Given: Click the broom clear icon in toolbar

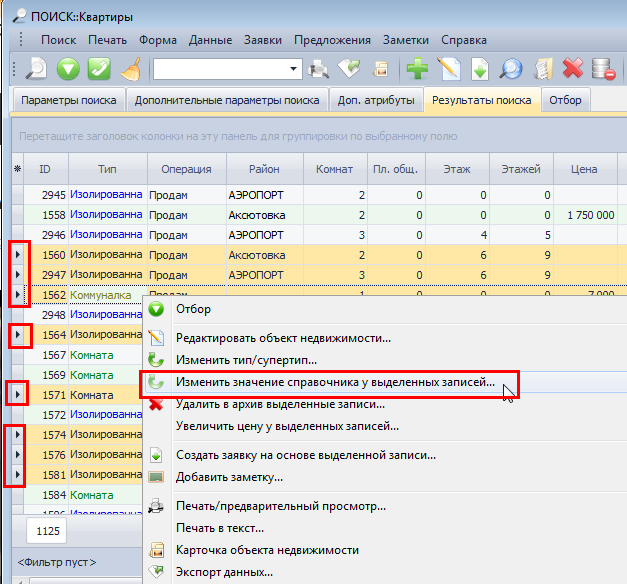Looking at the screenshot, I should pos(130,68).
